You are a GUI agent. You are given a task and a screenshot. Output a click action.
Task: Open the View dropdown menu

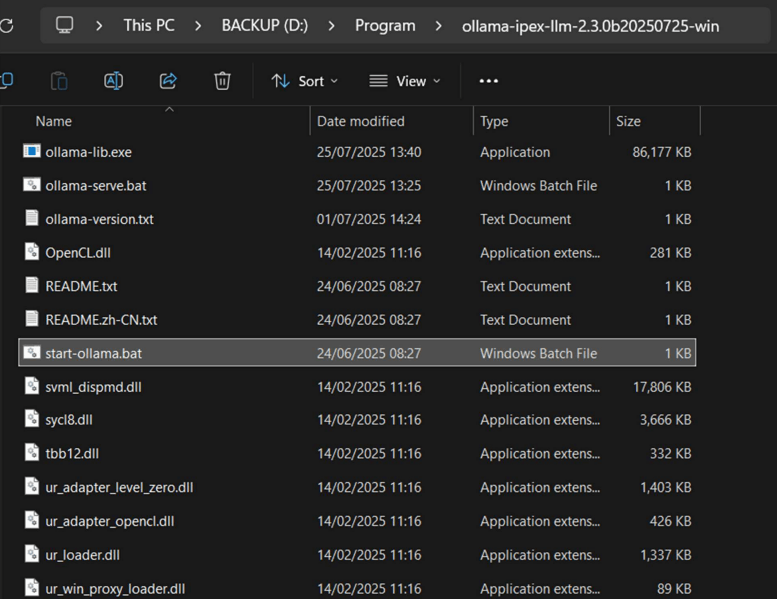pyautogui.click(x=405, y=81)
